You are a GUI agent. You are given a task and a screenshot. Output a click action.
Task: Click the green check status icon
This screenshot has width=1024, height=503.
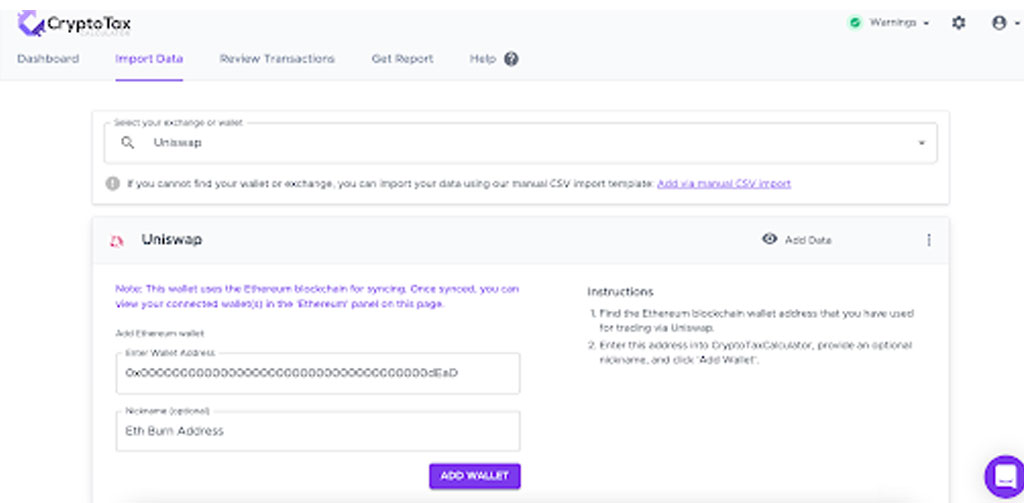tap(854, 23)
